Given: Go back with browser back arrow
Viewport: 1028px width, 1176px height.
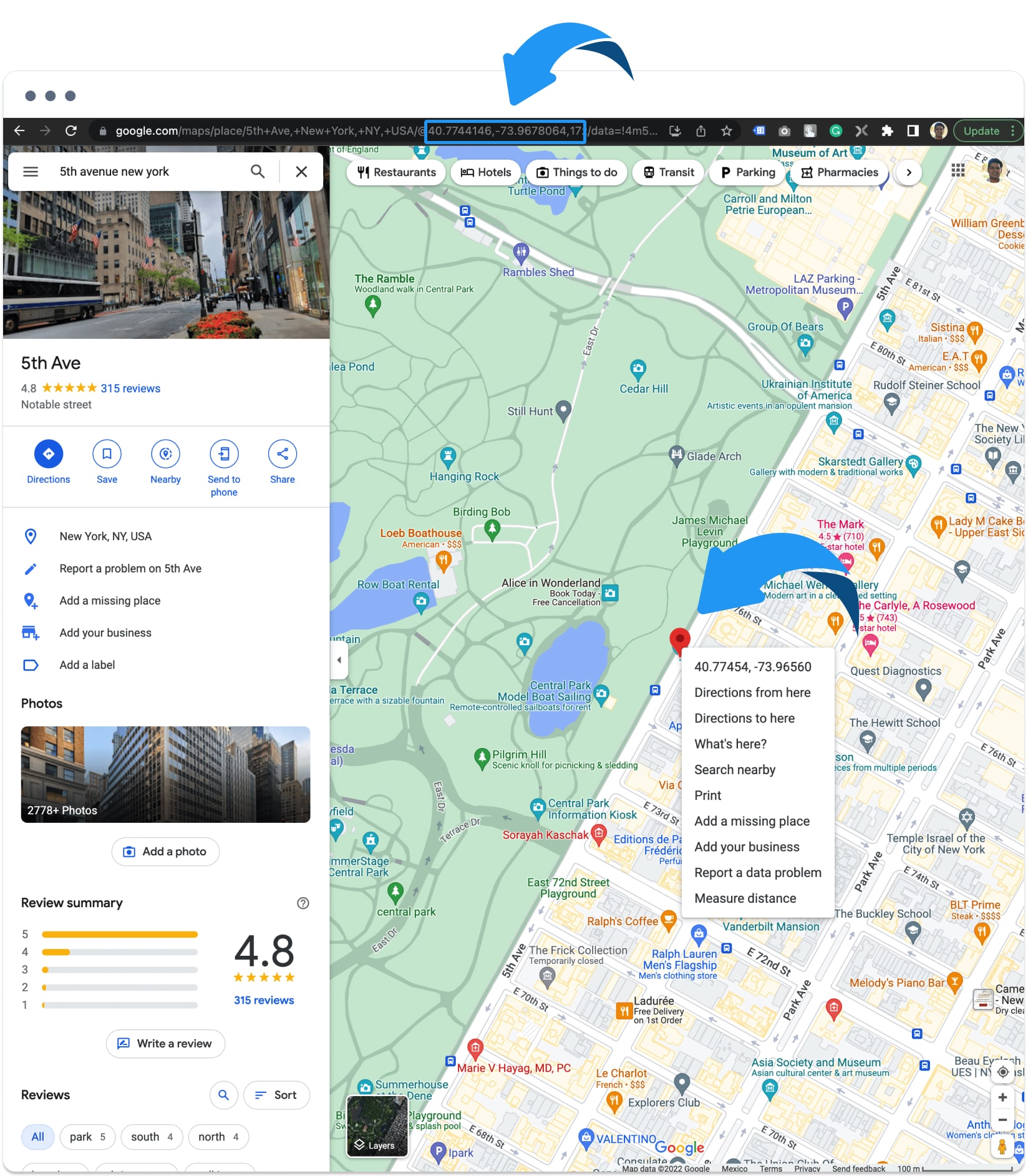Looking at the screenshot, I should (19, 131).
